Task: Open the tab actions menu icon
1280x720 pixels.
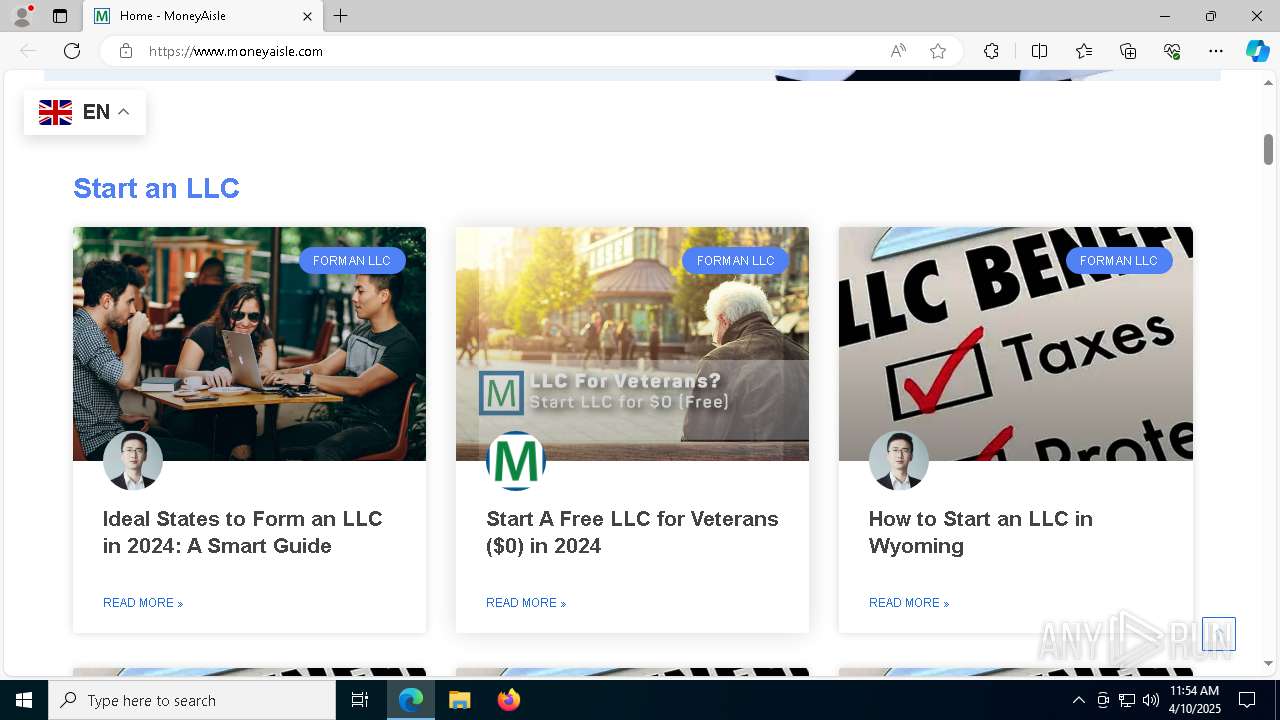Action: [60, 16]
